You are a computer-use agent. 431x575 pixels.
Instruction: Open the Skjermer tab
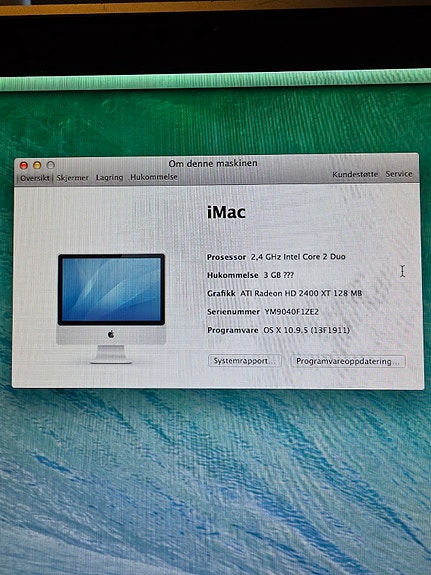point(72,177)
